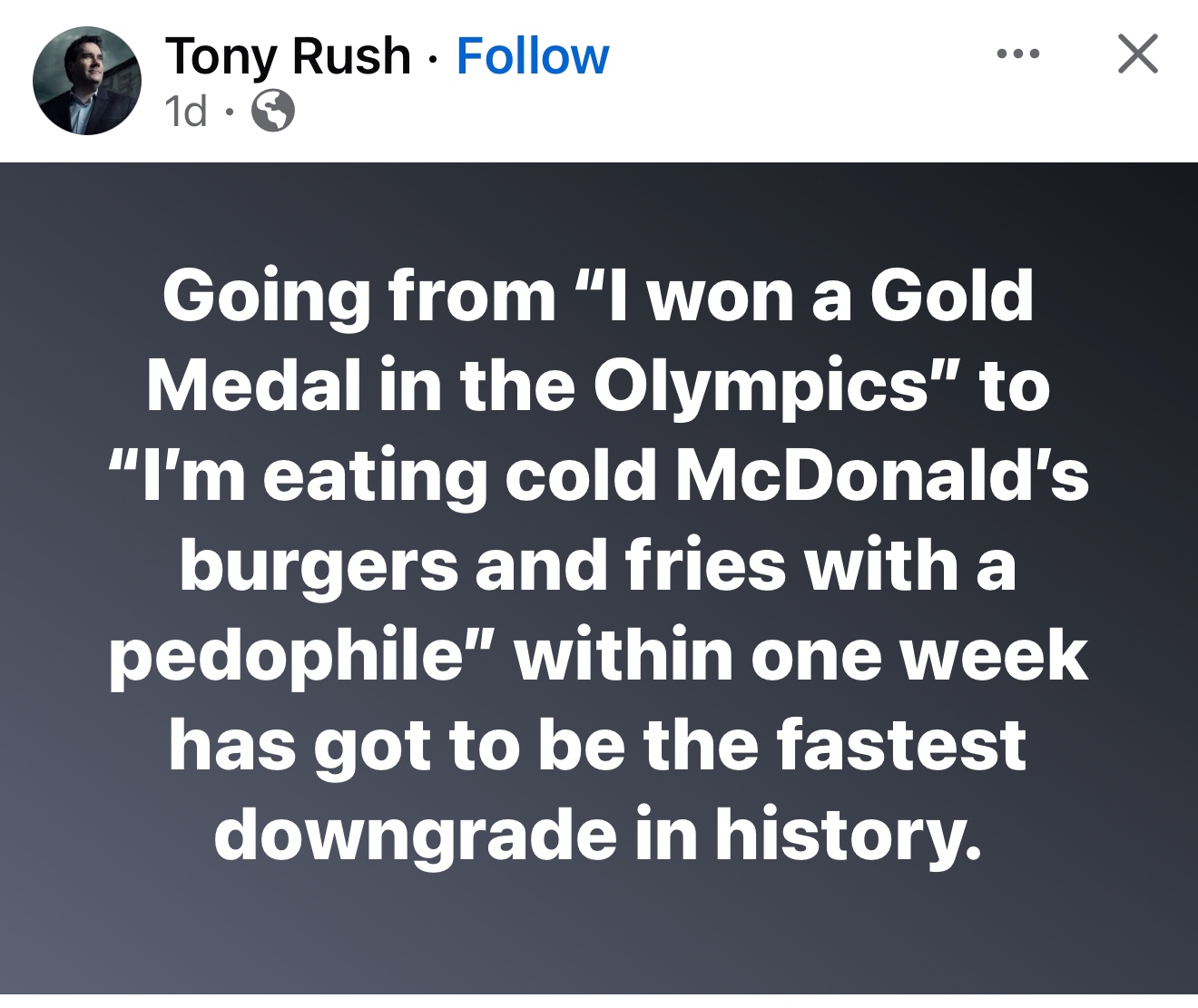Viewport: 1198px width, 1008px height.
Task: Open the three-dot post options menu
Action: tap(1017, 54)
